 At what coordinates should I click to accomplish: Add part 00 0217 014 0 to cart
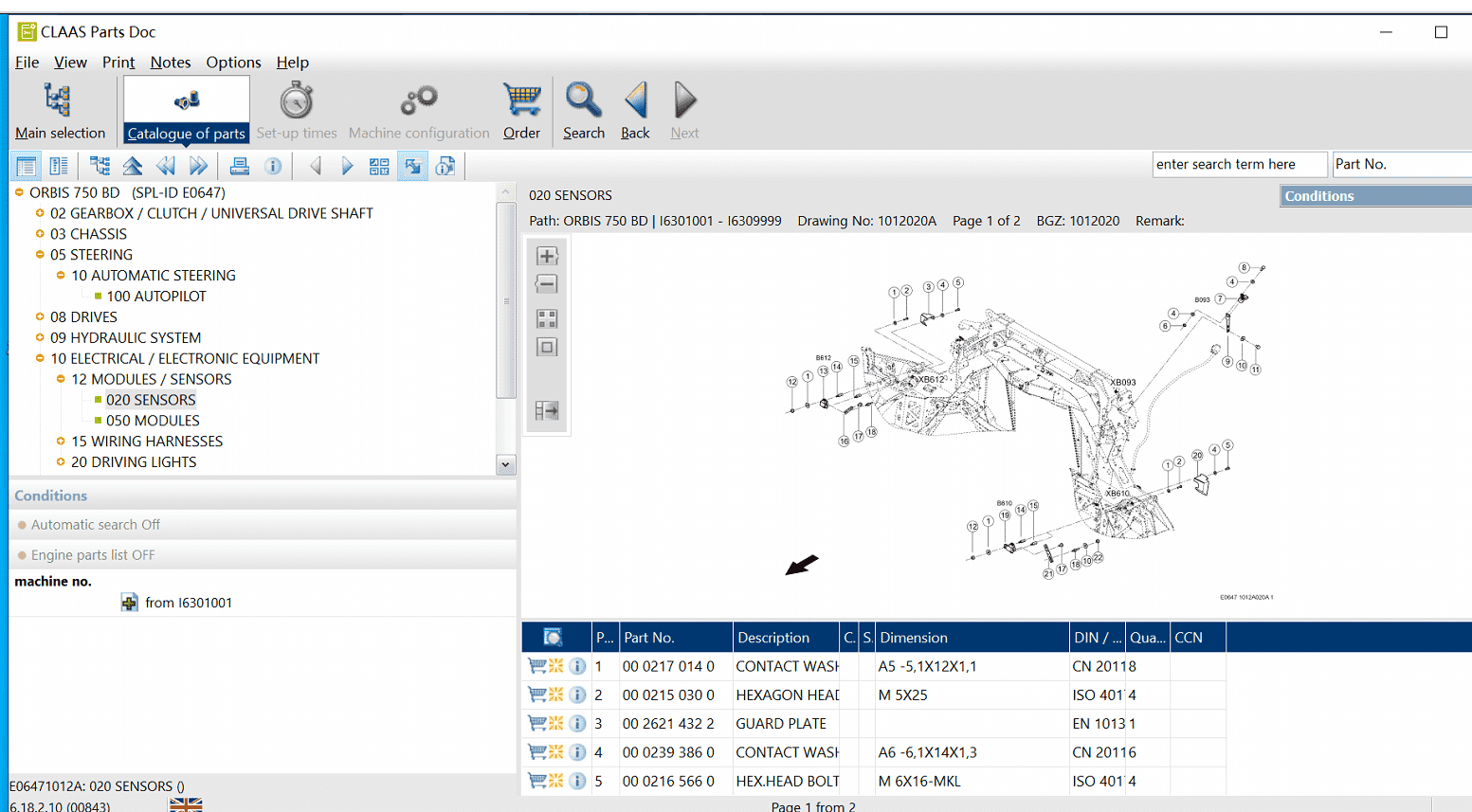(536, 666)
